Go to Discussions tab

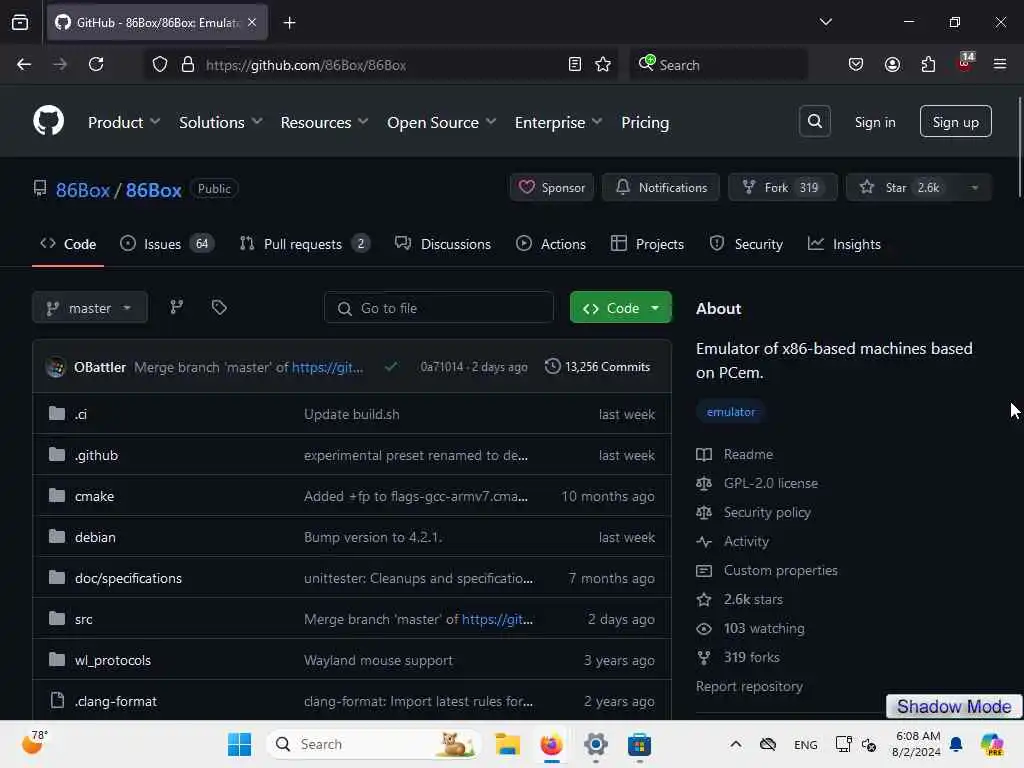[443, 244]
